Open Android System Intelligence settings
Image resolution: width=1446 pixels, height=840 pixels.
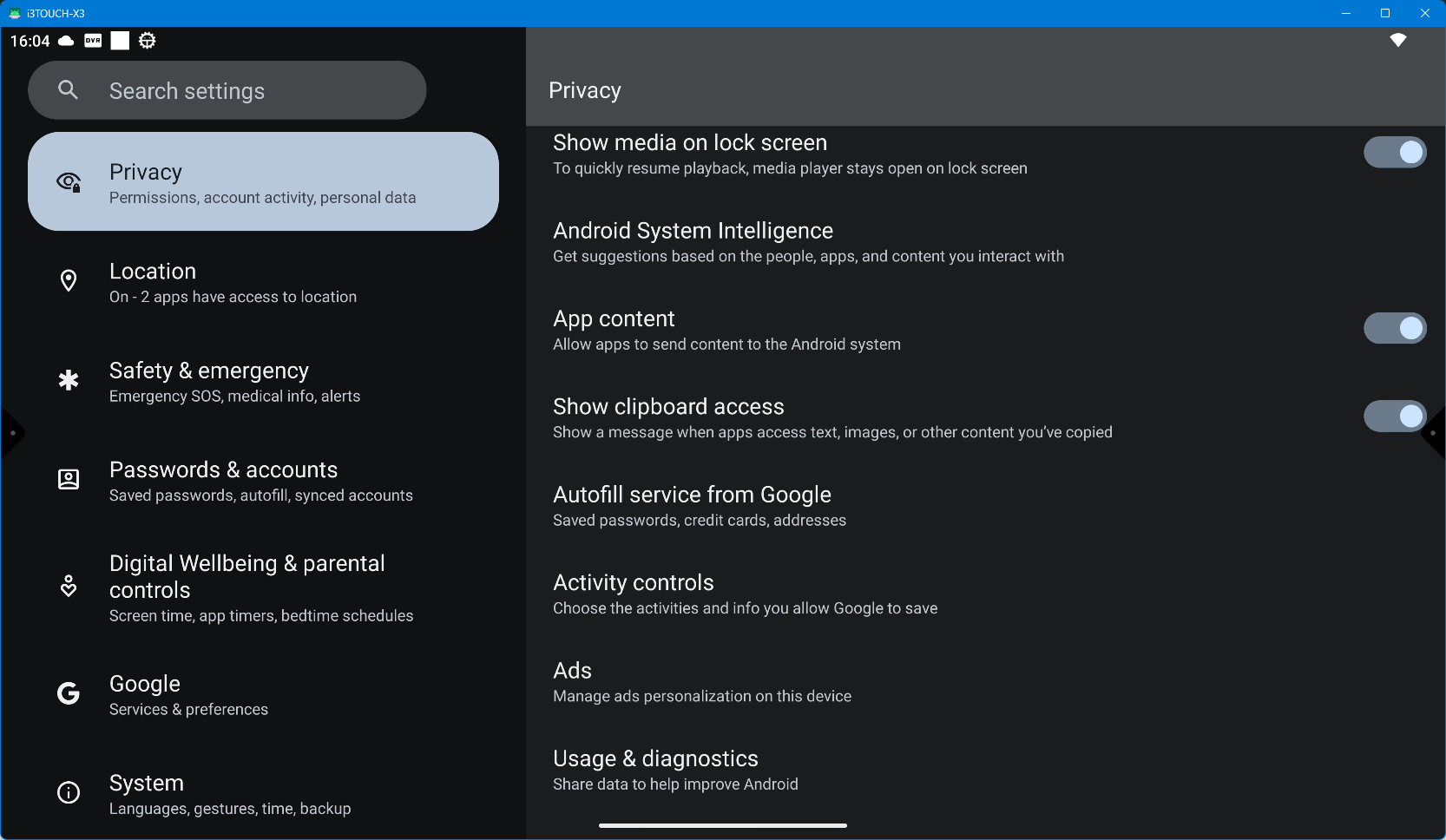(x=807, y=242)
